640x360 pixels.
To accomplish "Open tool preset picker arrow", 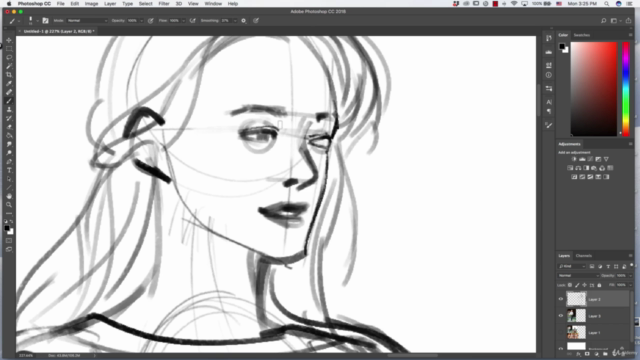I will (x=18, y=20).
